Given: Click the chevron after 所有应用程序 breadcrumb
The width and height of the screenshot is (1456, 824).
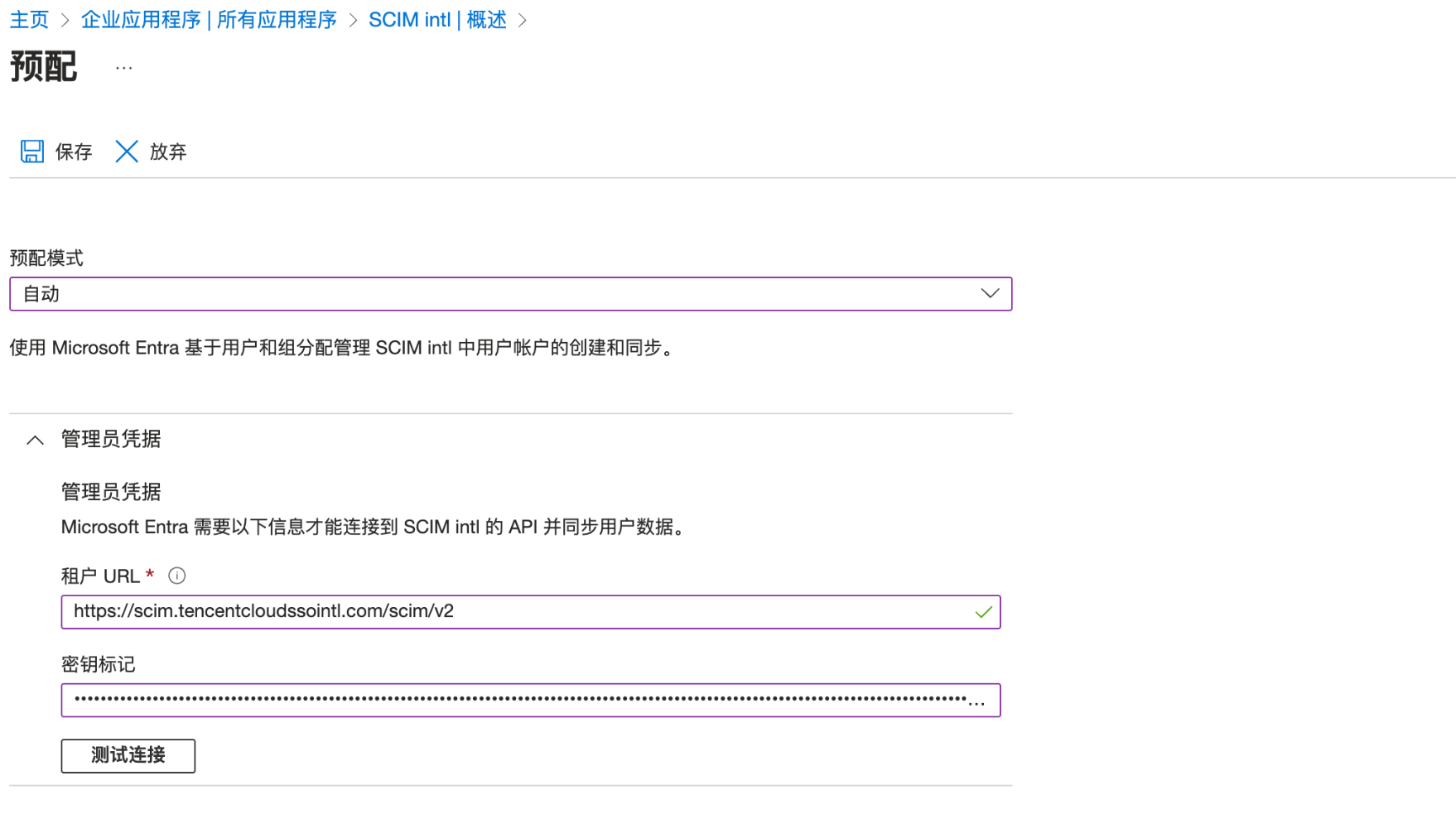Looking at the screenshot, I should tap(353, 20).
